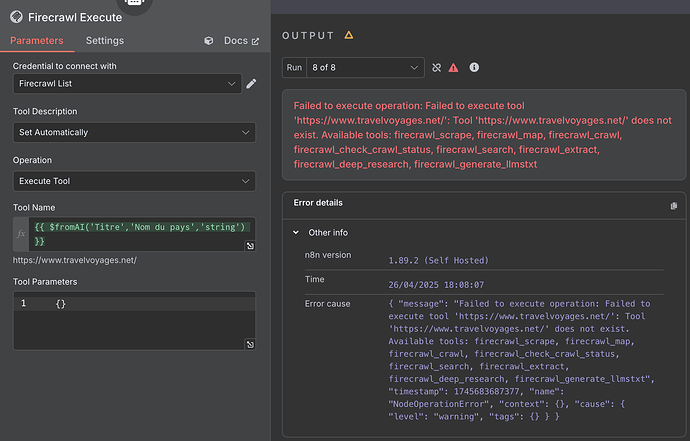Expand the Tool Name expression editor
690x441 pixels.
[250, 246]
